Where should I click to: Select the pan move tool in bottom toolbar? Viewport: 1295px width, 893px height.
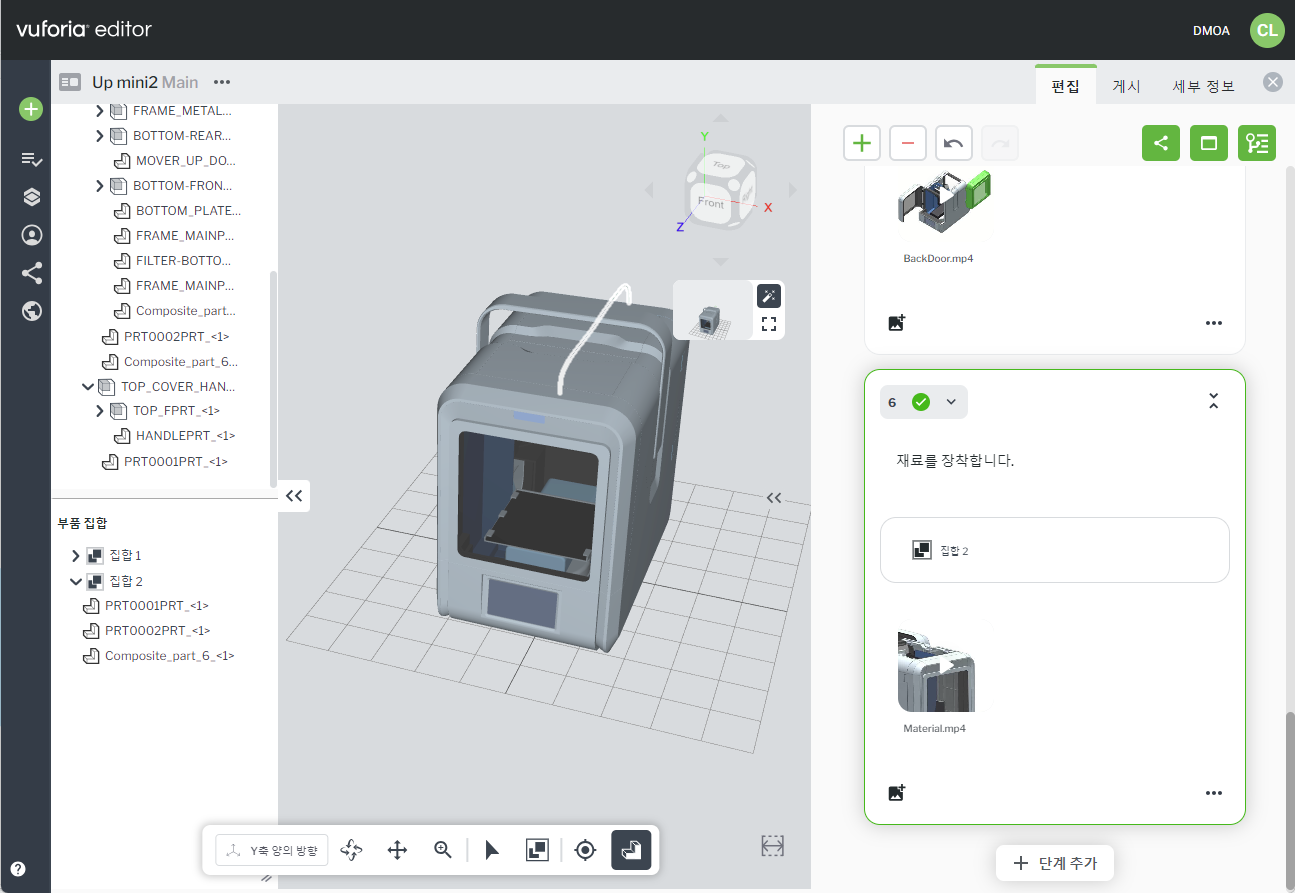point(397,850)
